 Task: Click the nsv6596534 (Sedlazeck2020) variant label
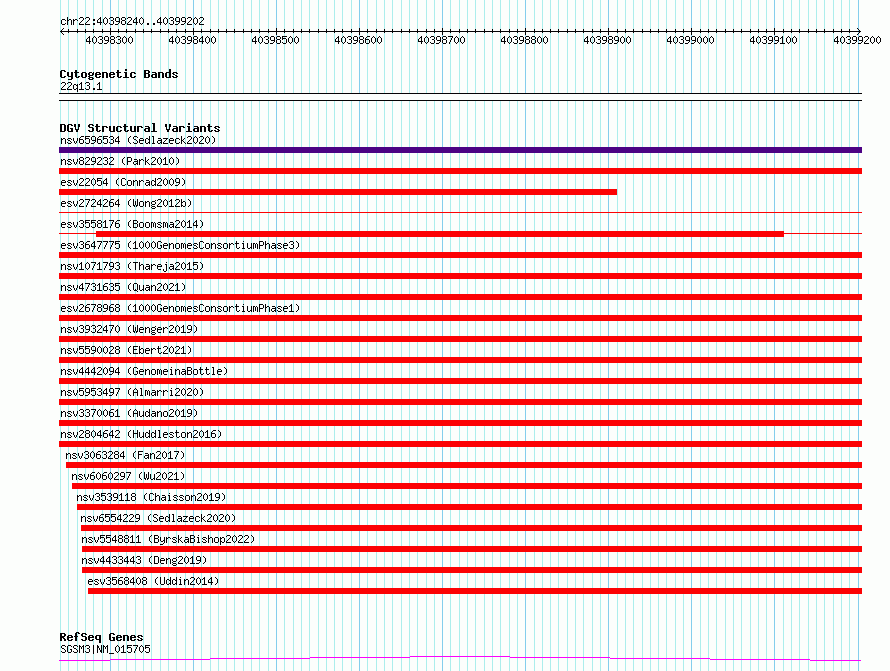click(x=138, y=140)
